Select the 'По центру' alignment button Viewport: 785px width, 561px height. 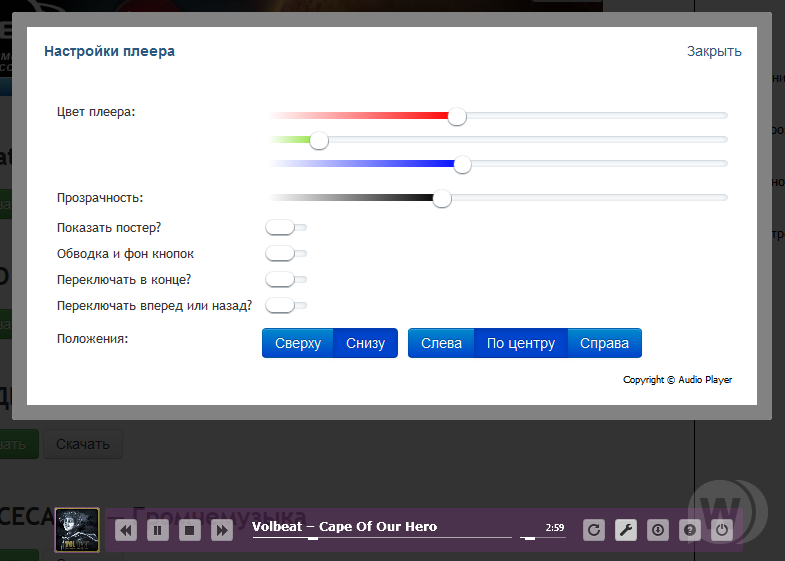click(521, 343)
